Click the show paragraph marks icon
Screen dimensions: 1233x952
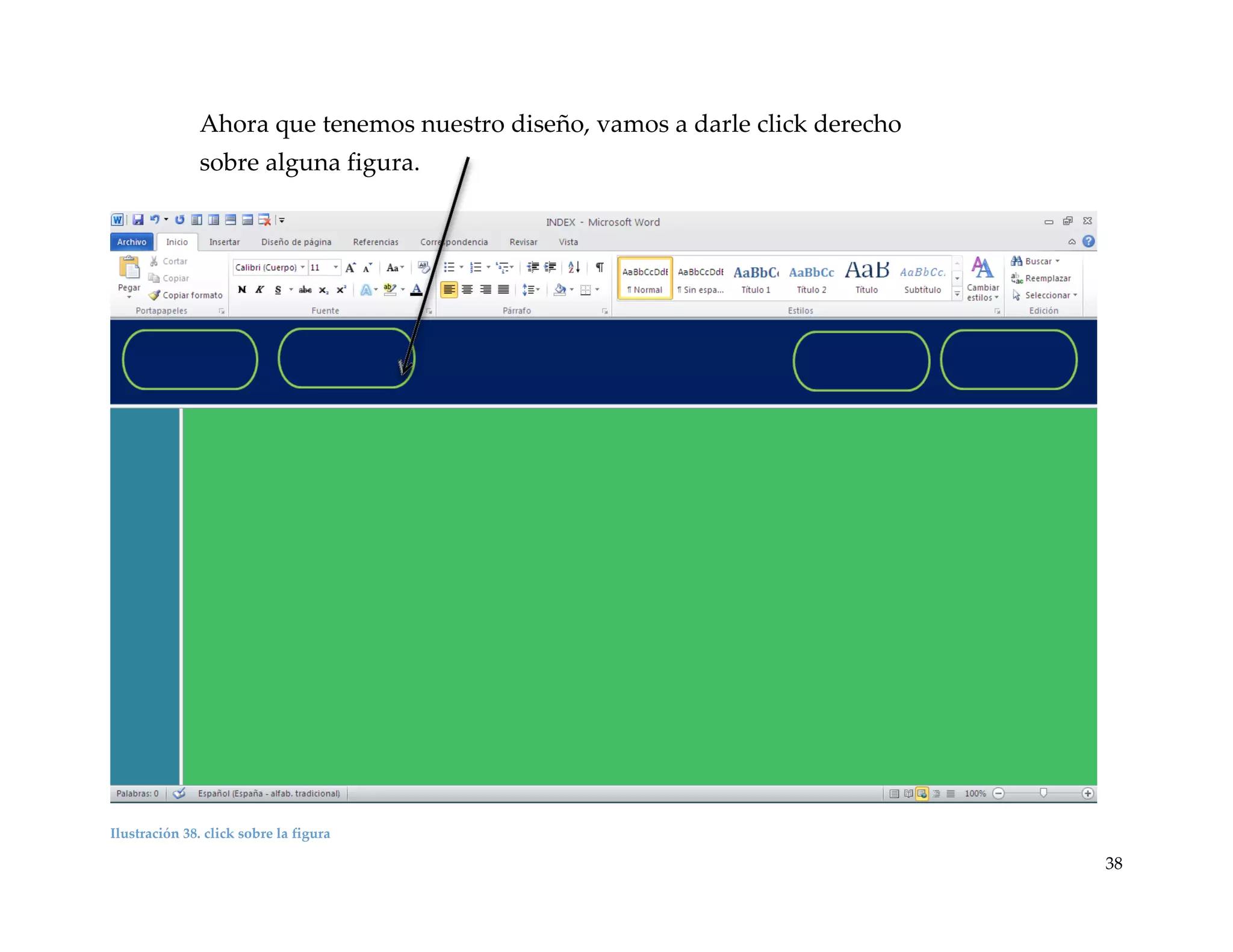600,267
